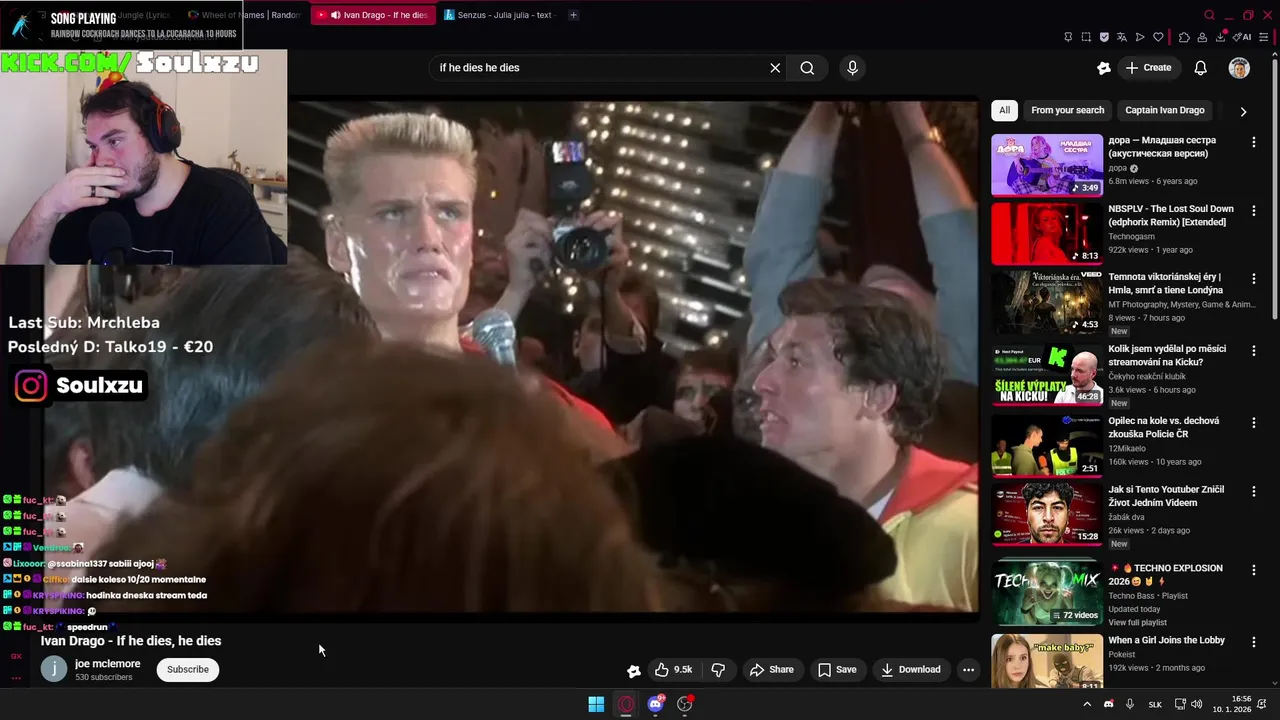This screenshot has width=1280, height=720.
Task: Open NBSPLV Lost Soul Down thumbnail
Action: (x=1047, y=233)
